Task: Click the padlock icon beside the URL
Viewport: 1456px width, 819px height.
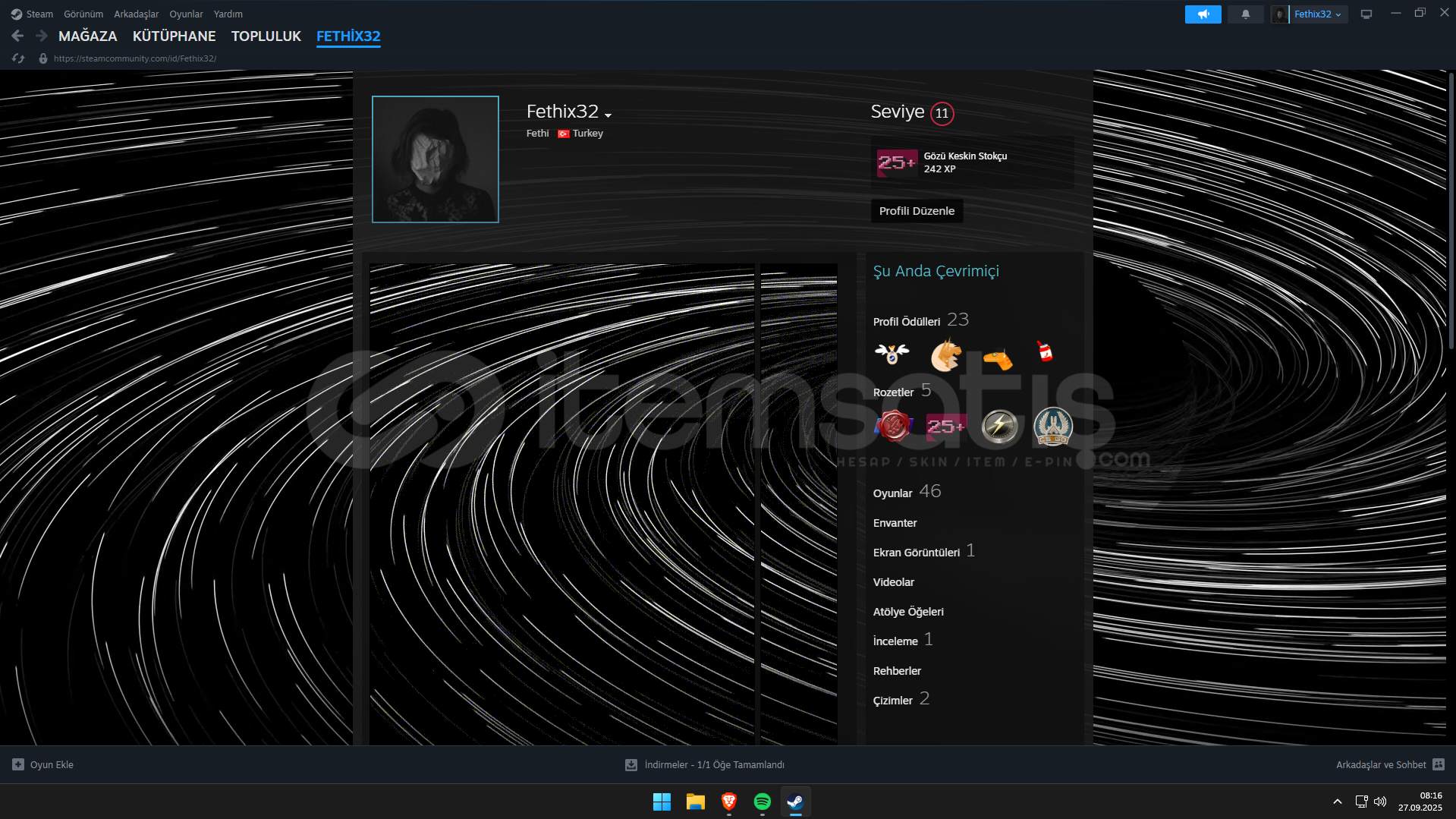Action: pyautogui.click(x=43, y=58)
